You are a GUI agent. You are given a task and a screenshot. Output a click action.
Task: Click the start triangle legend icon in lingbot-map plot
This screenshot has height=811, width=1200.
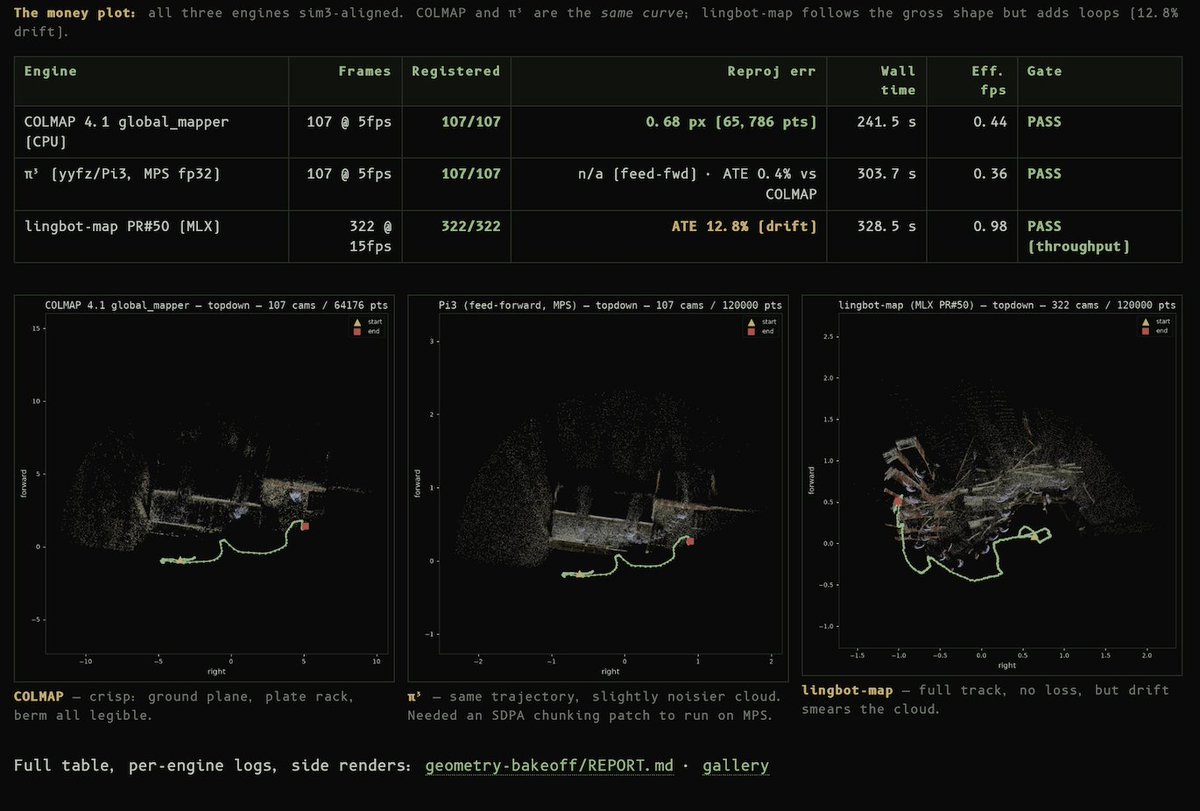pyautogui.click(x=1145, y=321)
